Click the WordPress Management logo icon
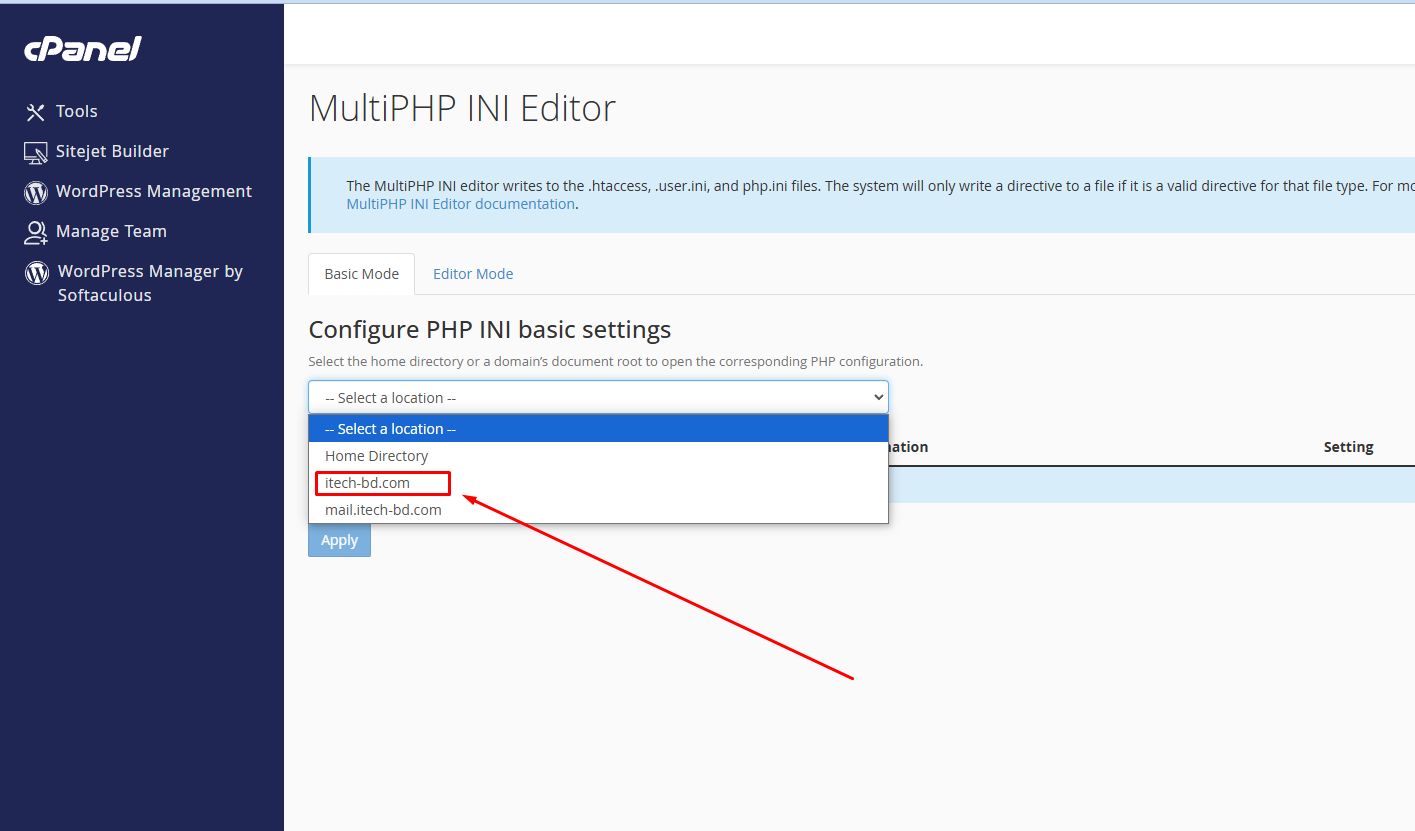 pyautogui.click(x=36, y=192)
